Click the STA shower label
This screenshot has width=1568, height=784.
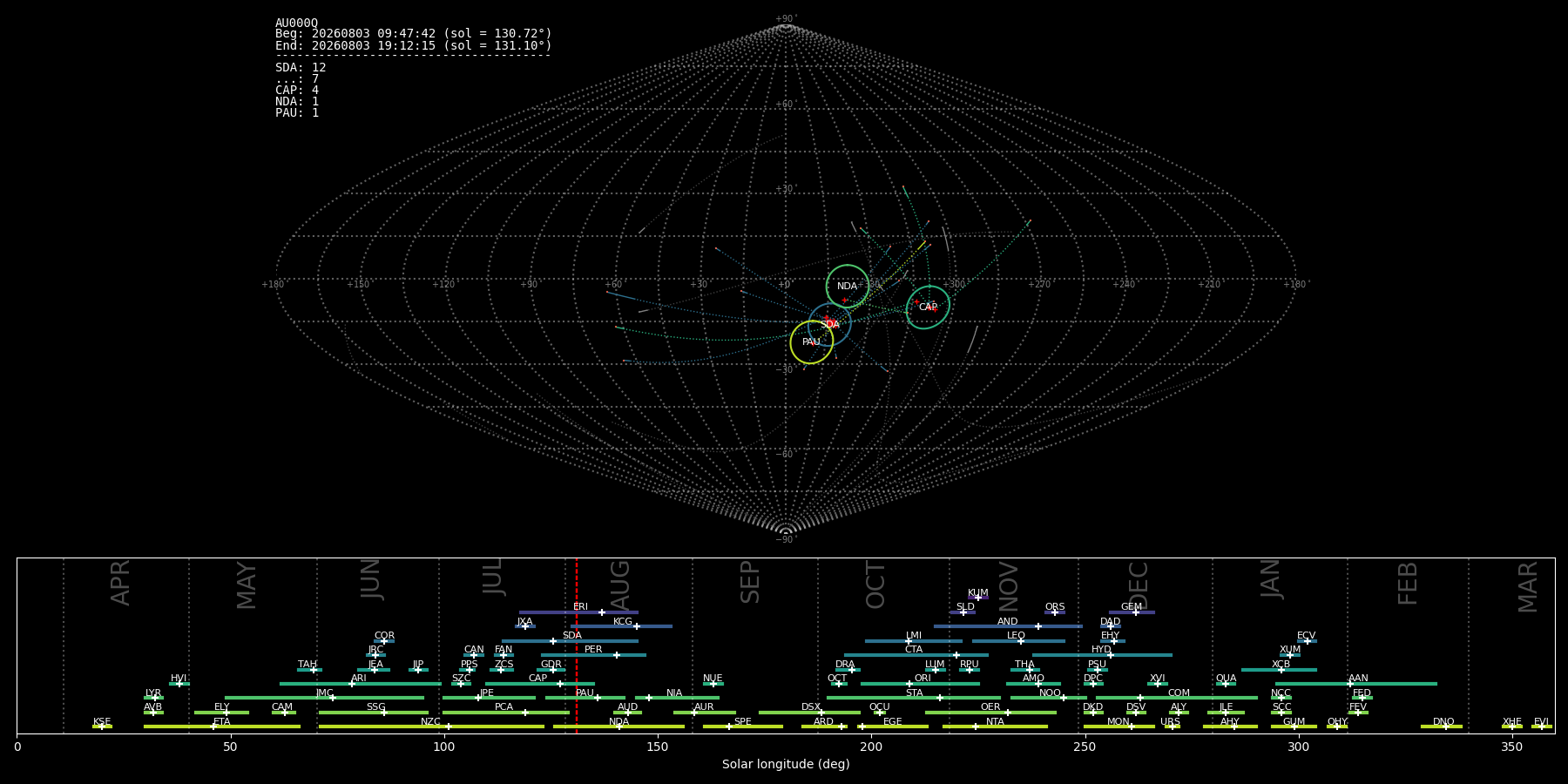pyautogui.click(x=914, y=693)
